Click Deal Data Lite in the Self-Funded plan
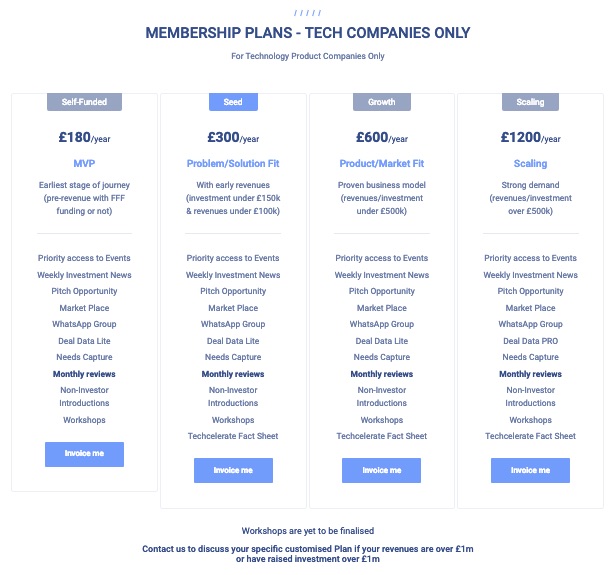 [x=84, y=341]
